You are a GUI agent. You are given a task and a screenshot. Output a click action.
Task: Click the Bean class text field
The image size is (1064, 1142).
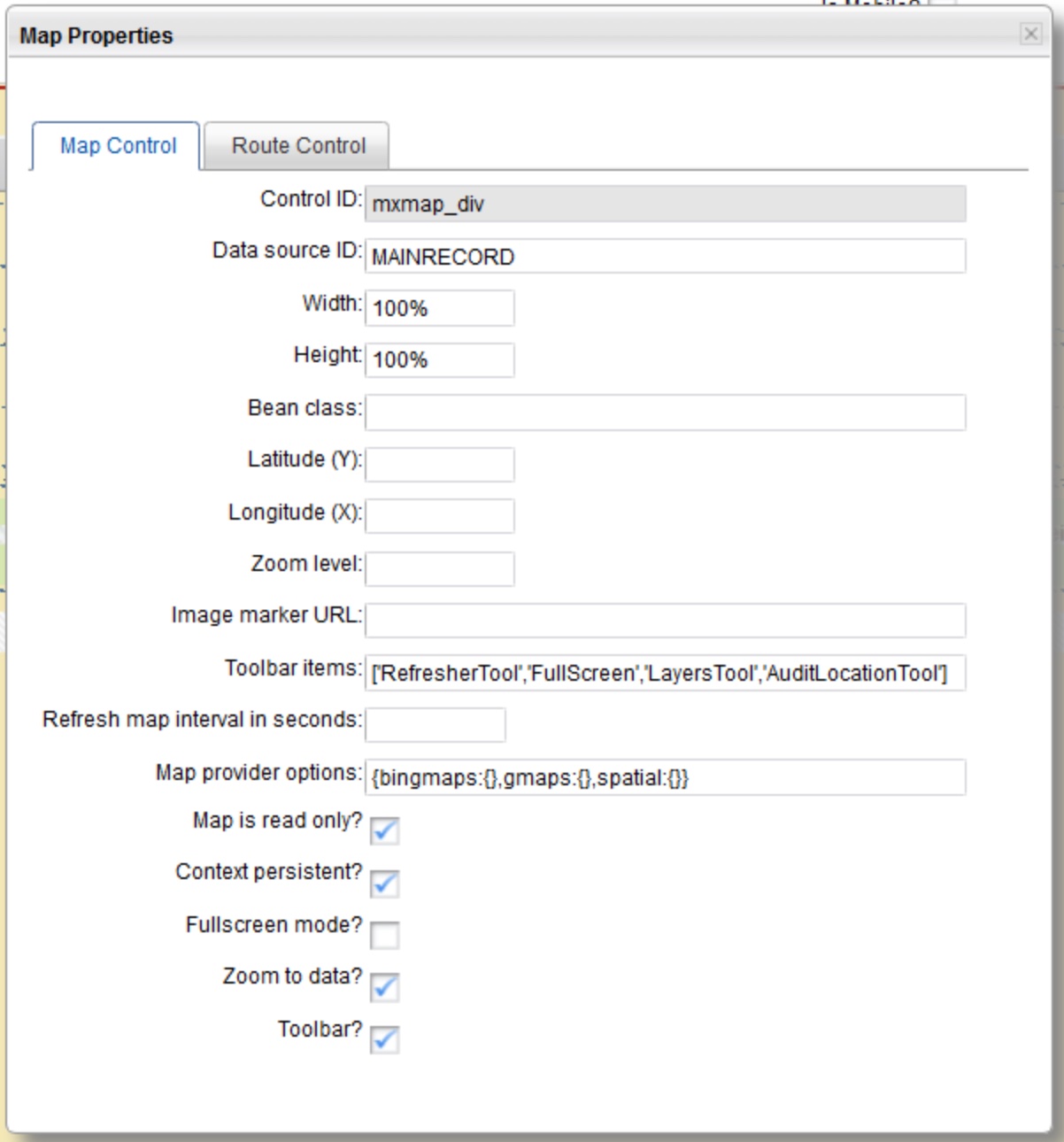(x=665, y=413)
